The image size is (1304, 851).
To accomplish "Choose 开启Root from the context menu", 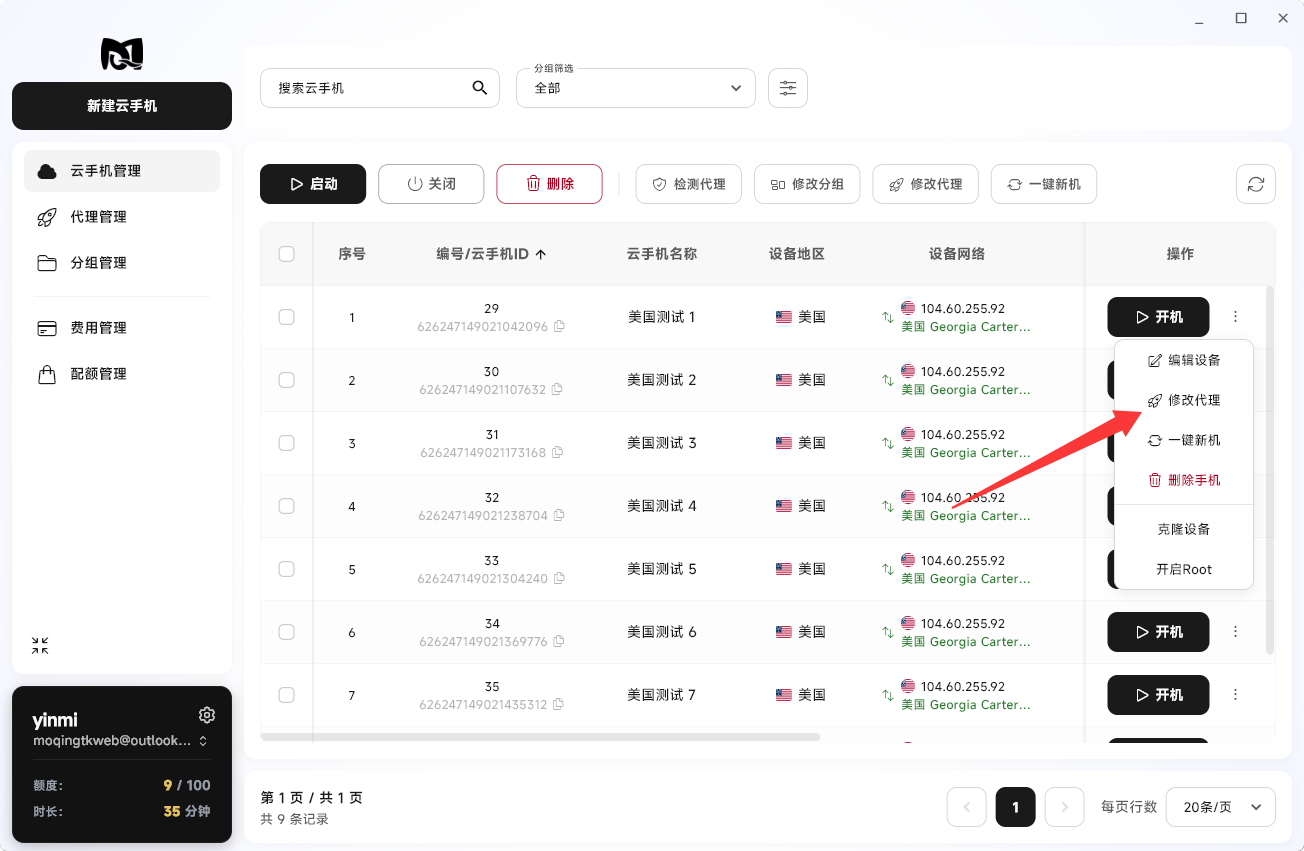I will point(1184,569).
